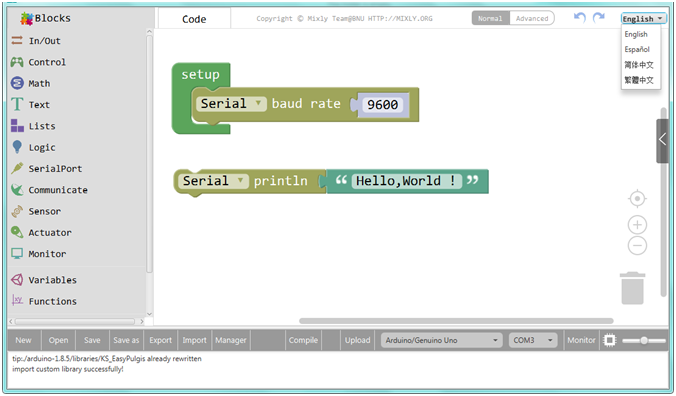This screenshot has height=396, width=676.
Task: Open the Logic lightbulb icon
Action: pyautogui.click(x=17, y=147)
